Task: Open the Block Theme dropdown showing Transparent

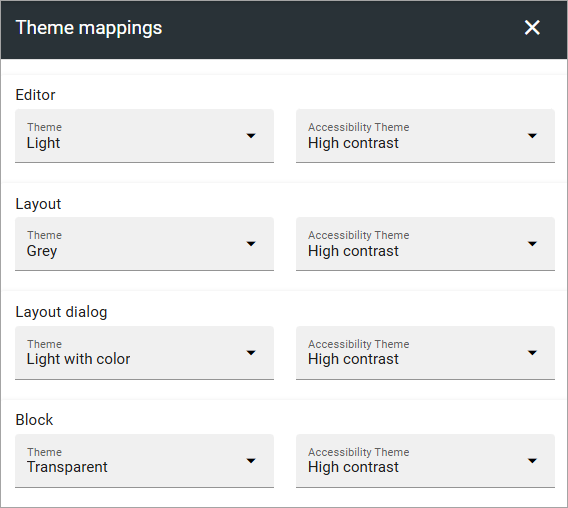Action: pyautogui.click(x=144, y=461)
